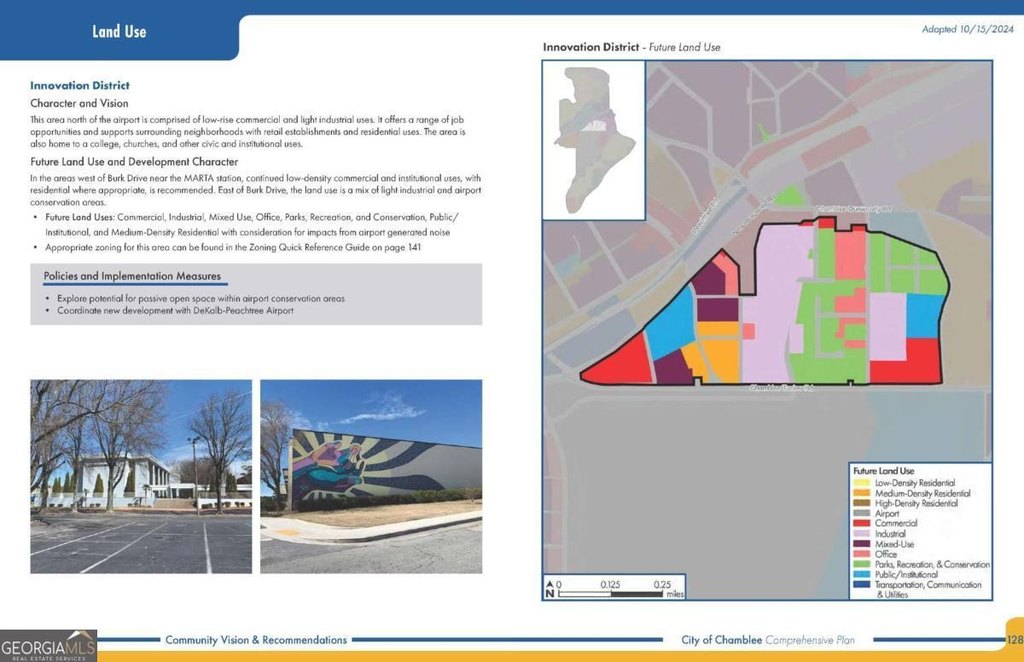1024x662 pixels.
Task: Click the Georgia MLS logo
Action: pyautogui.click(x=48, y=645)
